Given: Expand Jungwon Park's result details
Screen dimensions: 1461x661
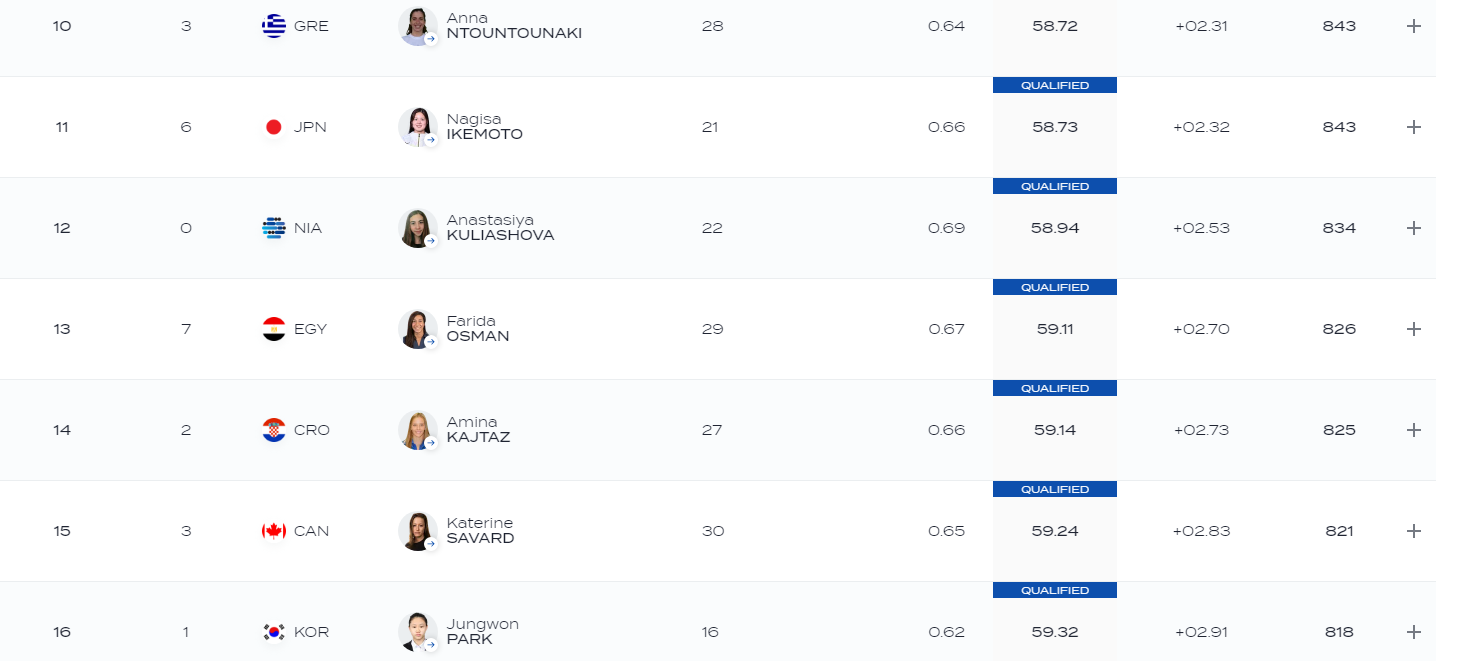Looking at the screenshot, I should [1413, 632].
